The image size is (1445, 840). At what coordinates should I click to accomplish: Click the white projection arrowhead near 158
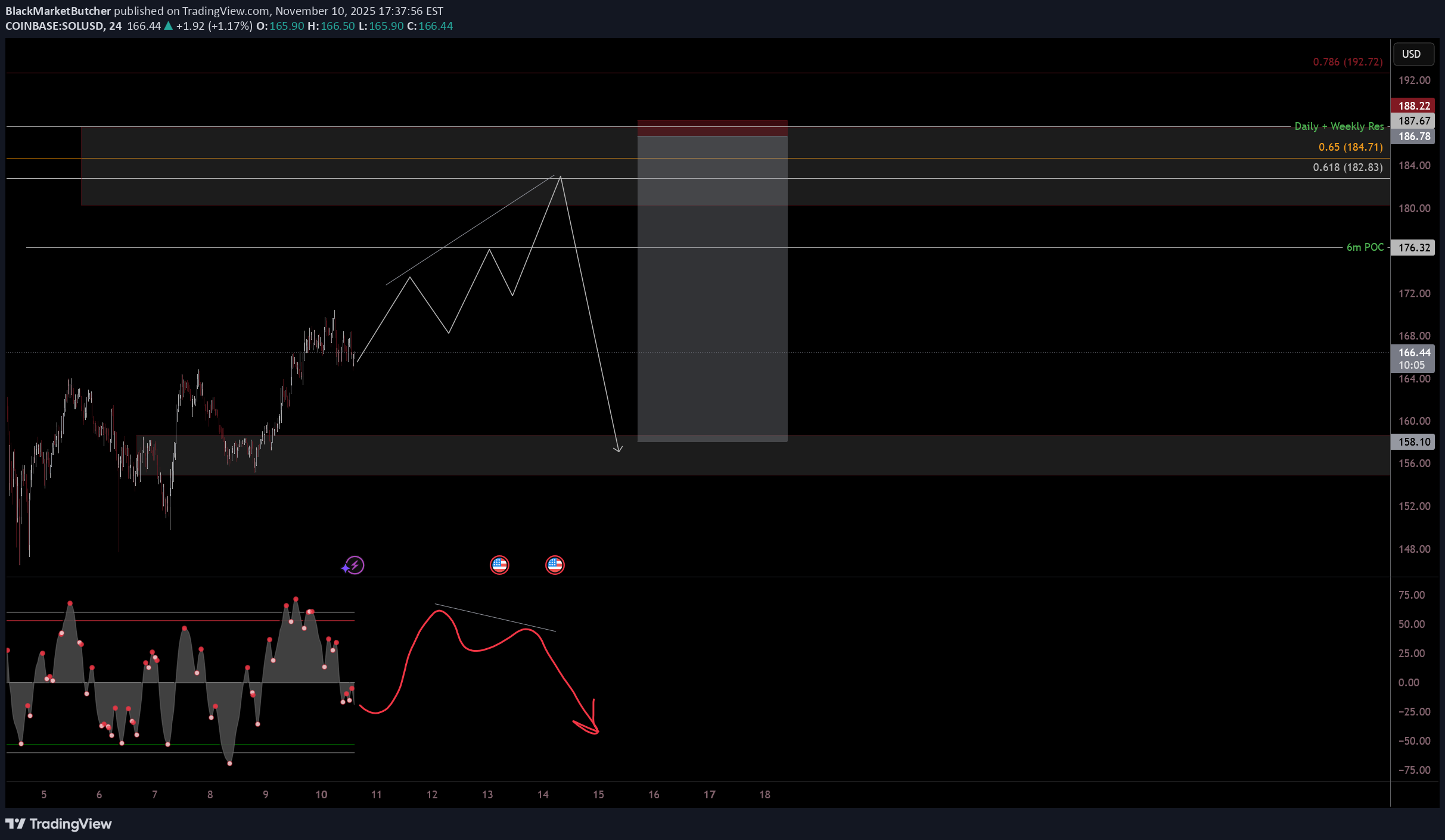click(x=618, y=449)
